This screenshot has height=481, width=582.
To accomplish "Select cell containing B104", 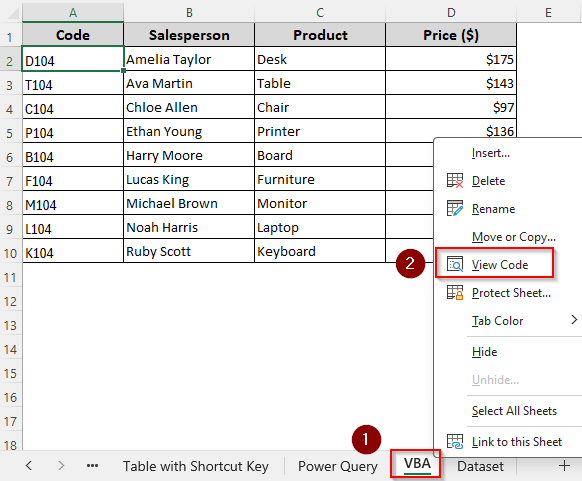I will (x=73, y=156).
